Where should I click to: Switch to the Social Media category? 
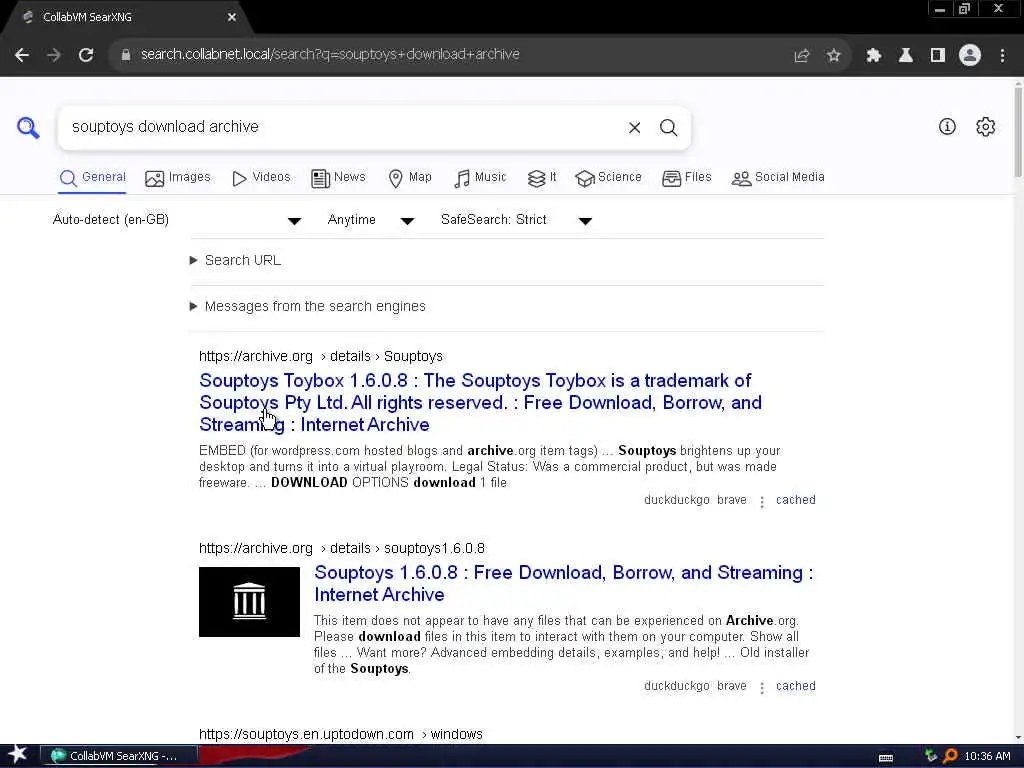[x=778, y=178]
